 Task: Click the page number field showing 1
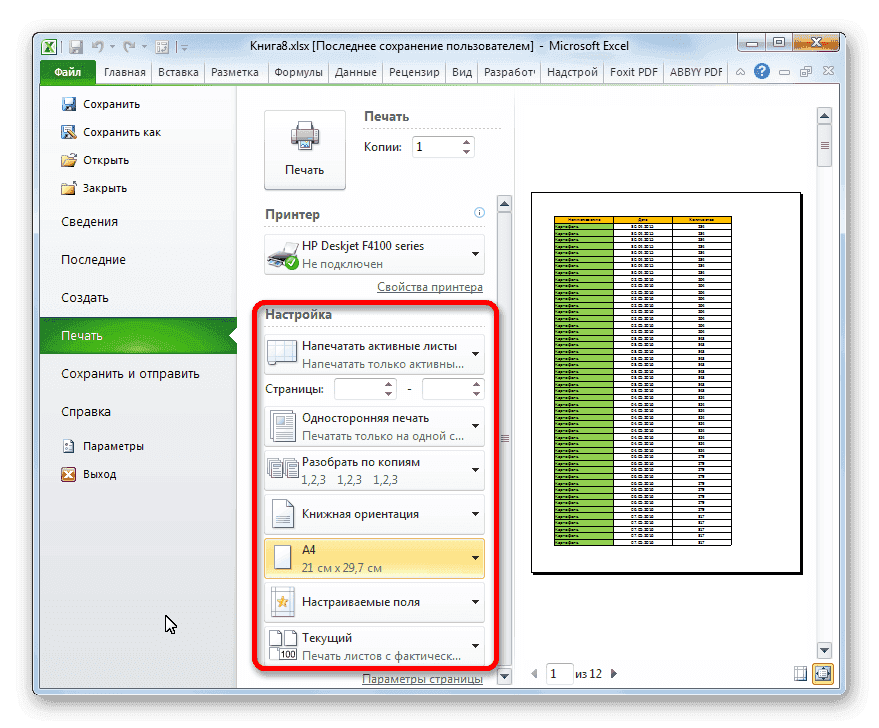[x=559, y=674]
